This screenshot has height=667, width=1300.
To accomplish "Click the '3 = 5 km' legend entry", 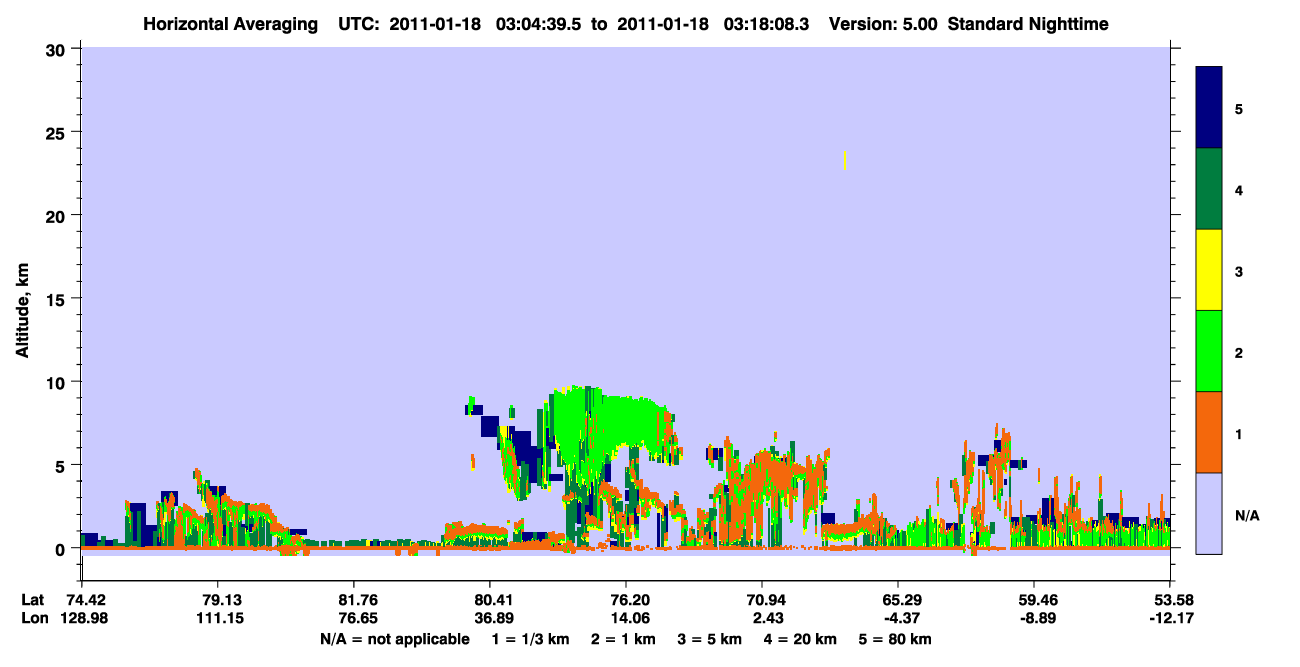I will (x=710, y=639).
